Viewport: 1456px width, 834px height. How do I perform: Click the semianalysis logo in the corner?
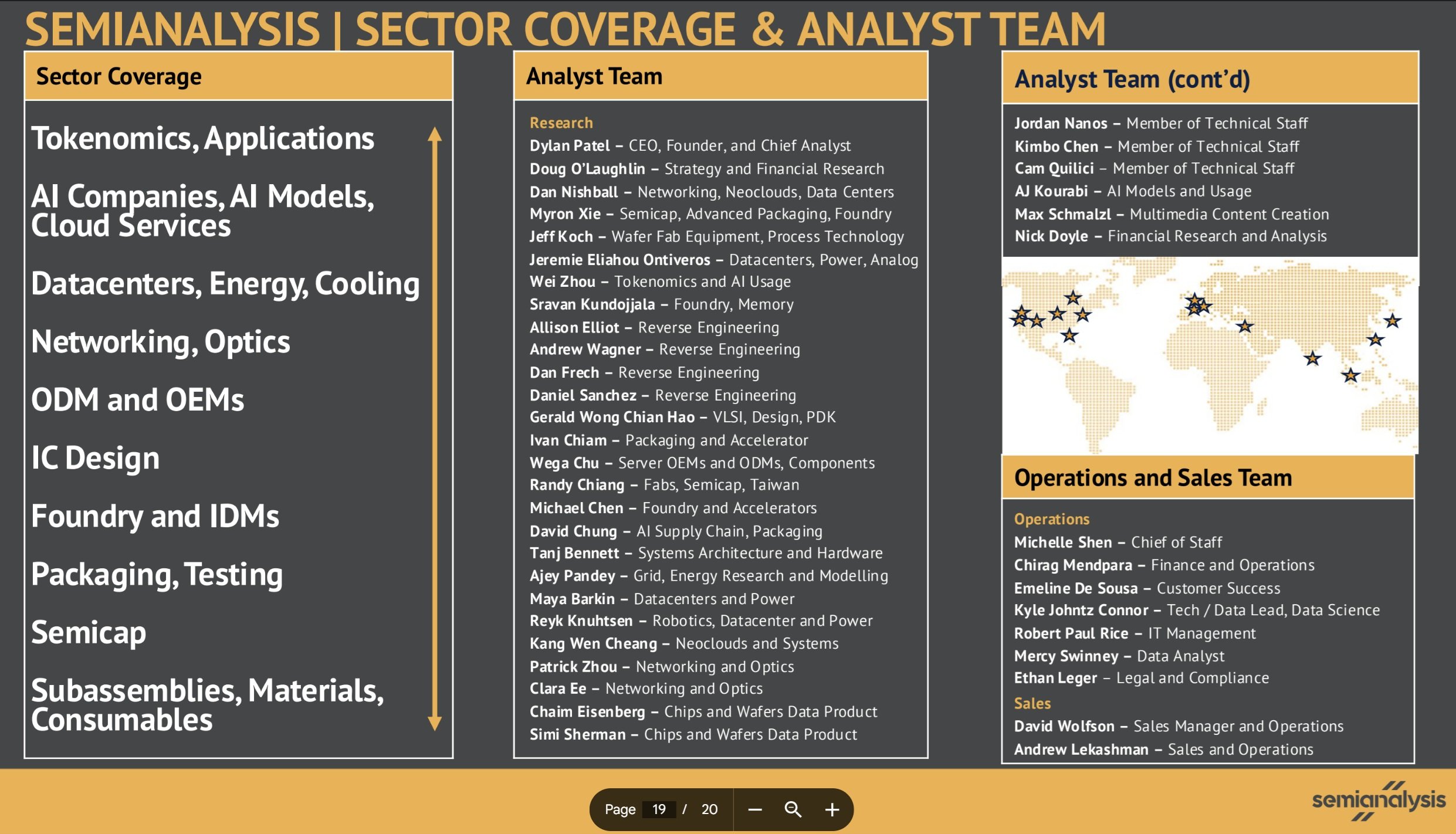[x=1378, y=801]
